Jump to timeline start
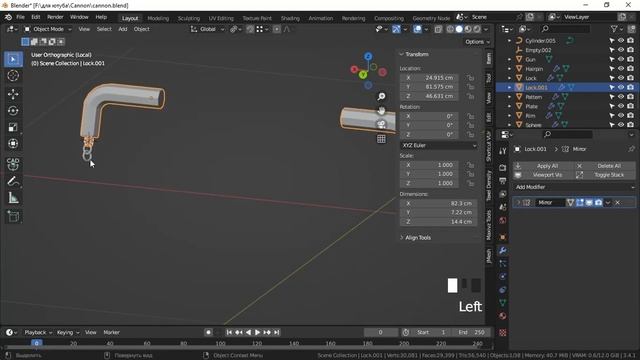Viewport: 640px width, 360px height. tap(229, 332)
